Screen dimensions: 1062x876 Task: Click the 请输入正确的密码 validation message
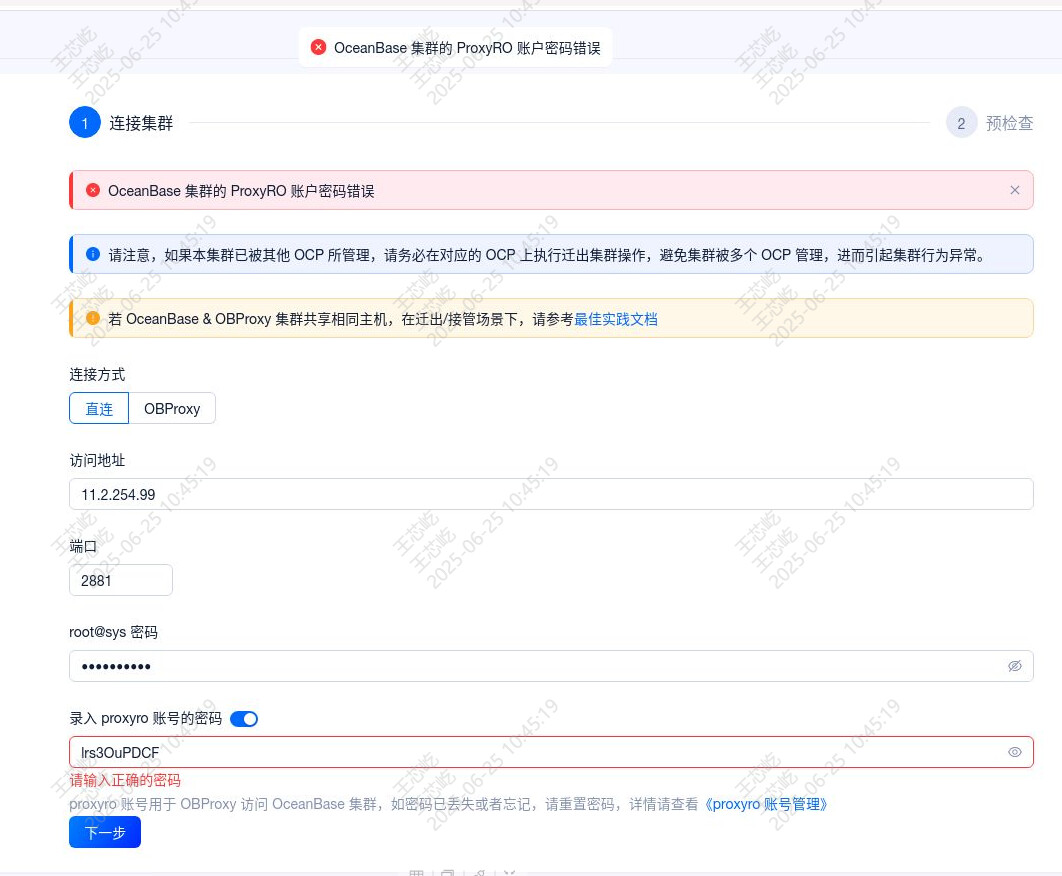(x=125, y=780)
